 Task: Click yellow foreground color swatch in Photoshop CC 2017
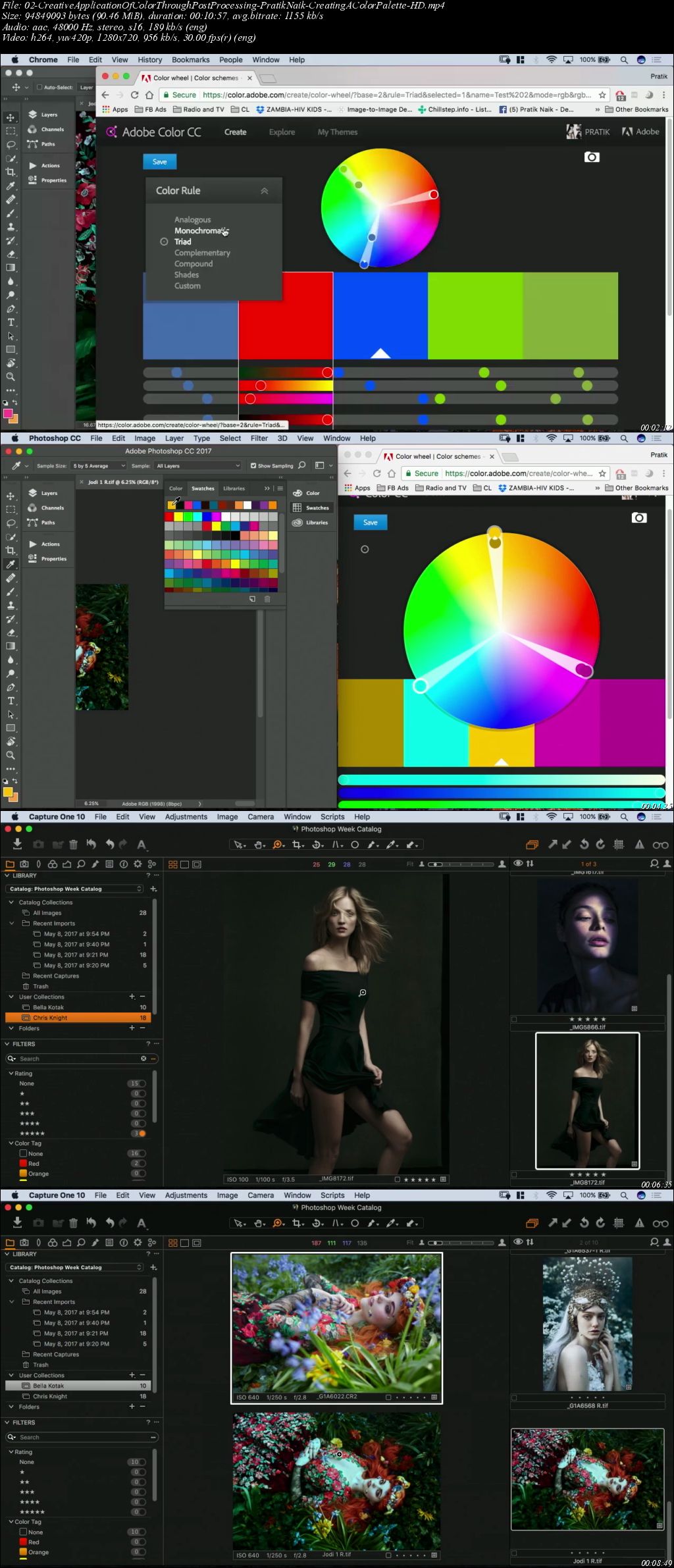point(8,792)
